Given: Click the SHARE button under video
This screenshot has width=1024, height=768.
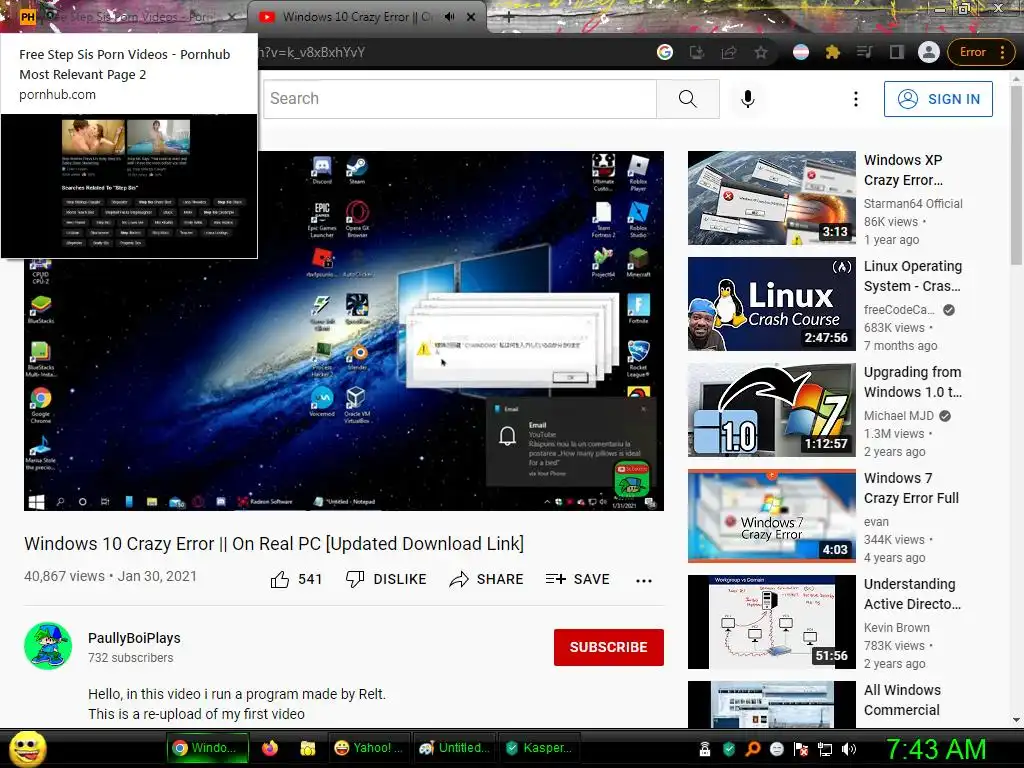Looking at the screenshot, I should pos(487,579).
